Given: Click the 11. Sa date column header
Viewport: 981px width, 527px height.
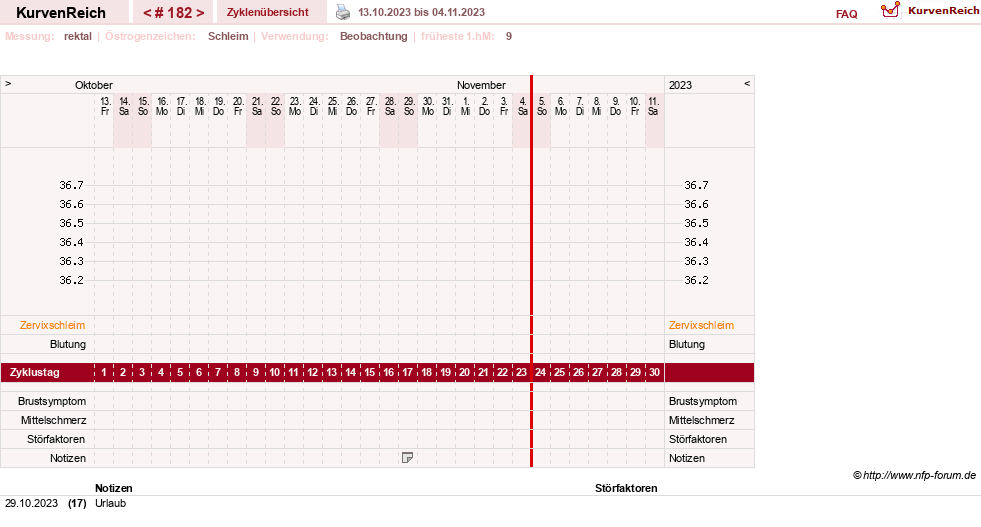Looking at the screenshot, I should (653, 106).
